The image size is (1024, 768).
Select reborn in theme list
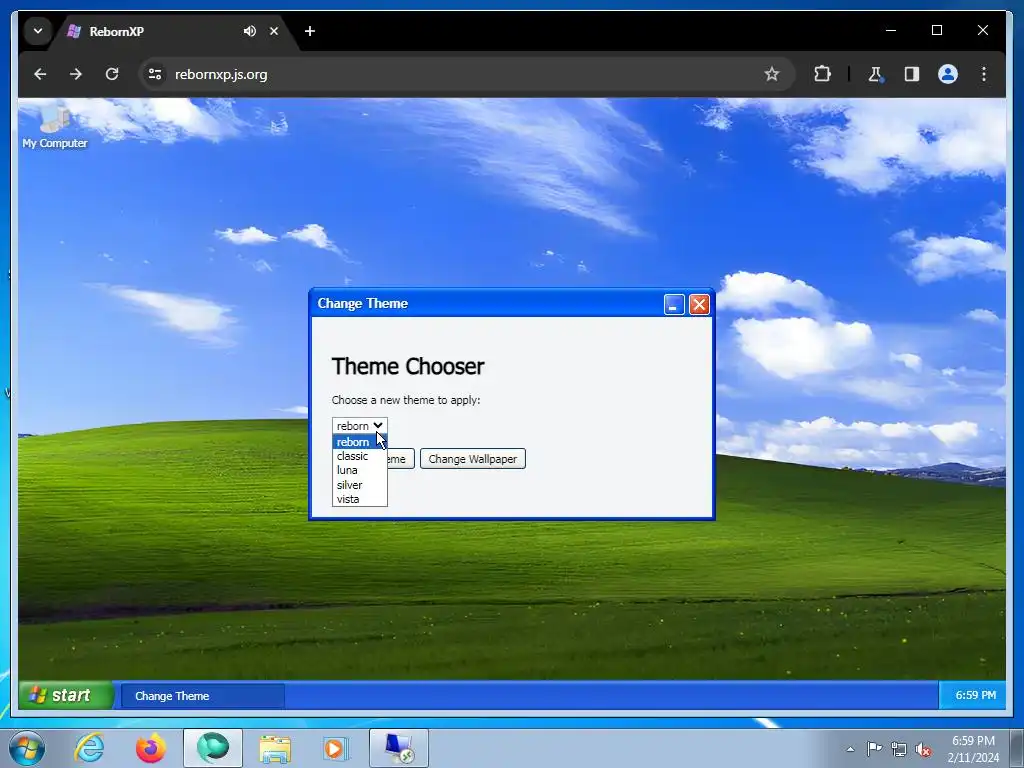click(359, 442)
